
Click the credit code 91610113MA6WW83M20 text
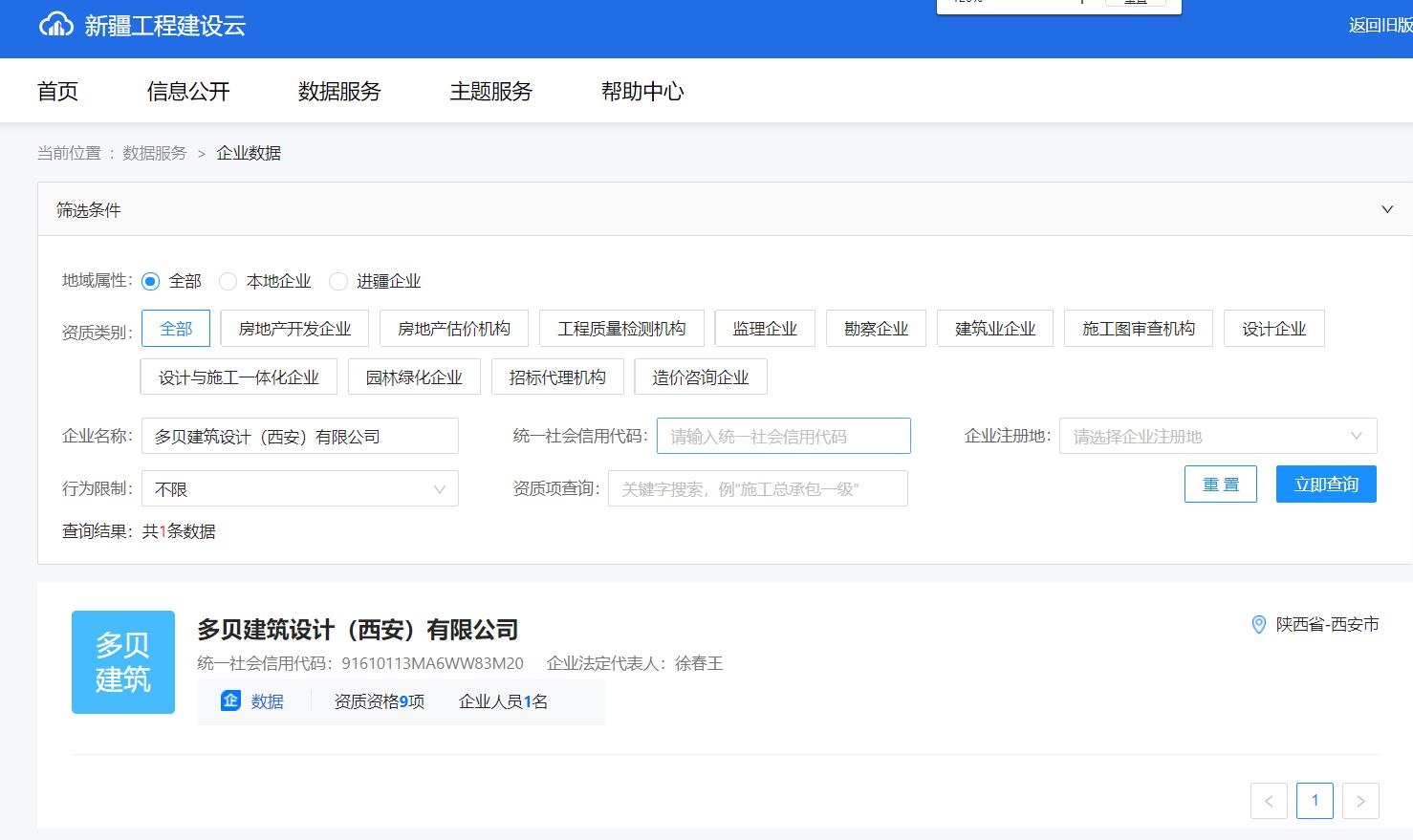433,663
